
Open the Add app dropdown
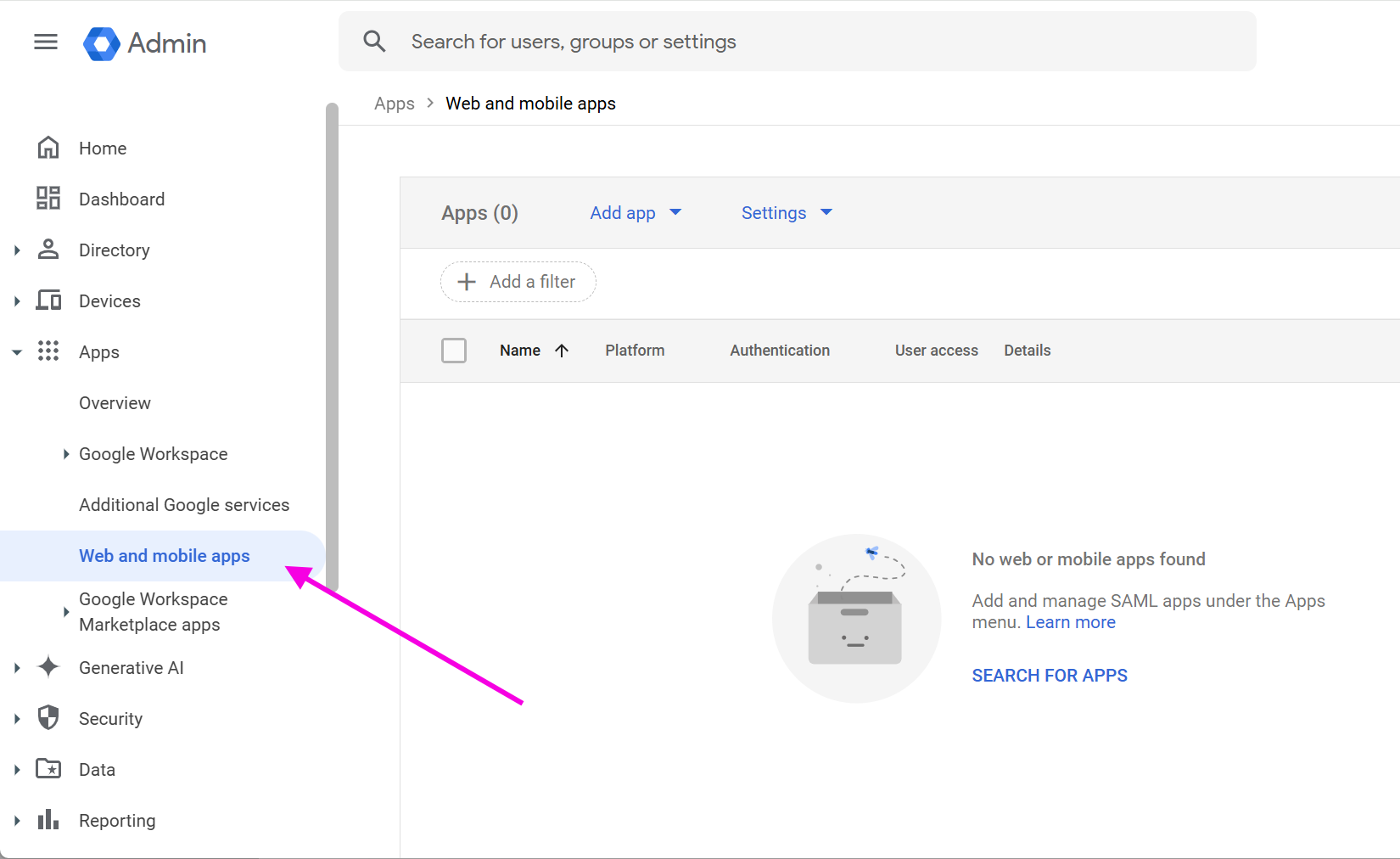636,213
